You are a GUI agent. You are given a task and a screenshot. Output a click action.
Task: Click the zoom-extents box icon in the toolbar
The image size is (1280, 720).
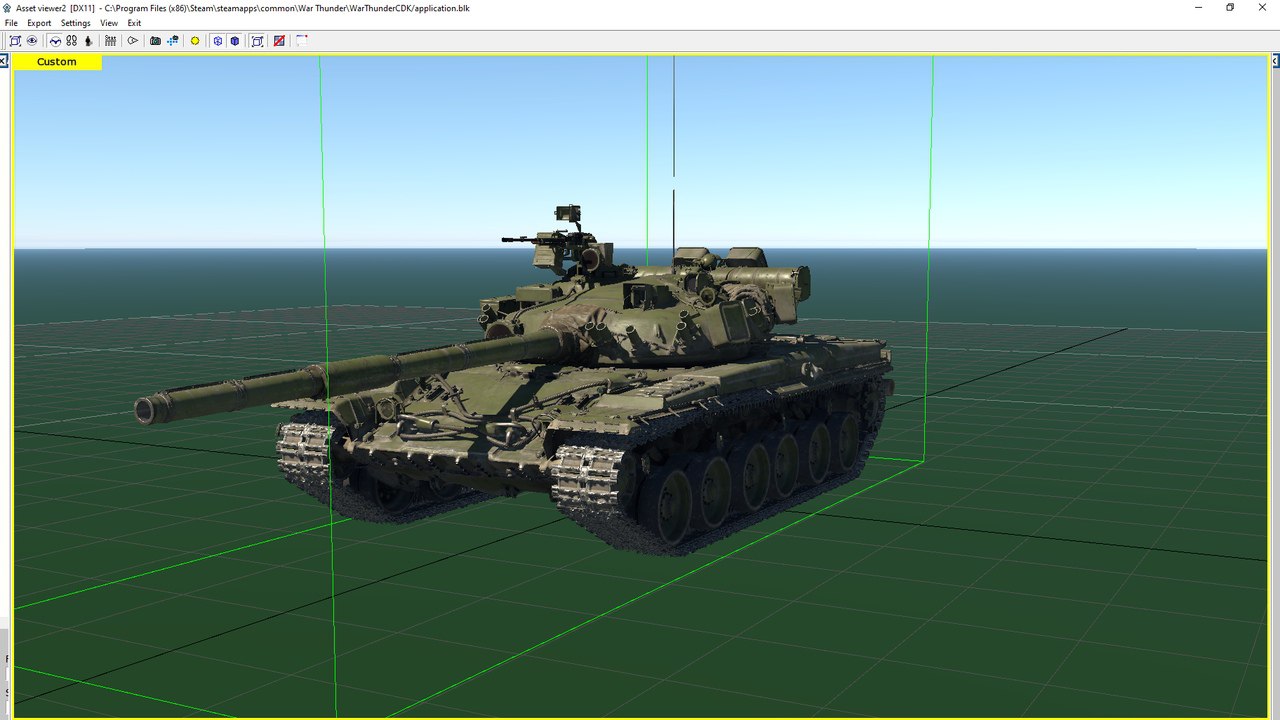(x=15, y=41)
